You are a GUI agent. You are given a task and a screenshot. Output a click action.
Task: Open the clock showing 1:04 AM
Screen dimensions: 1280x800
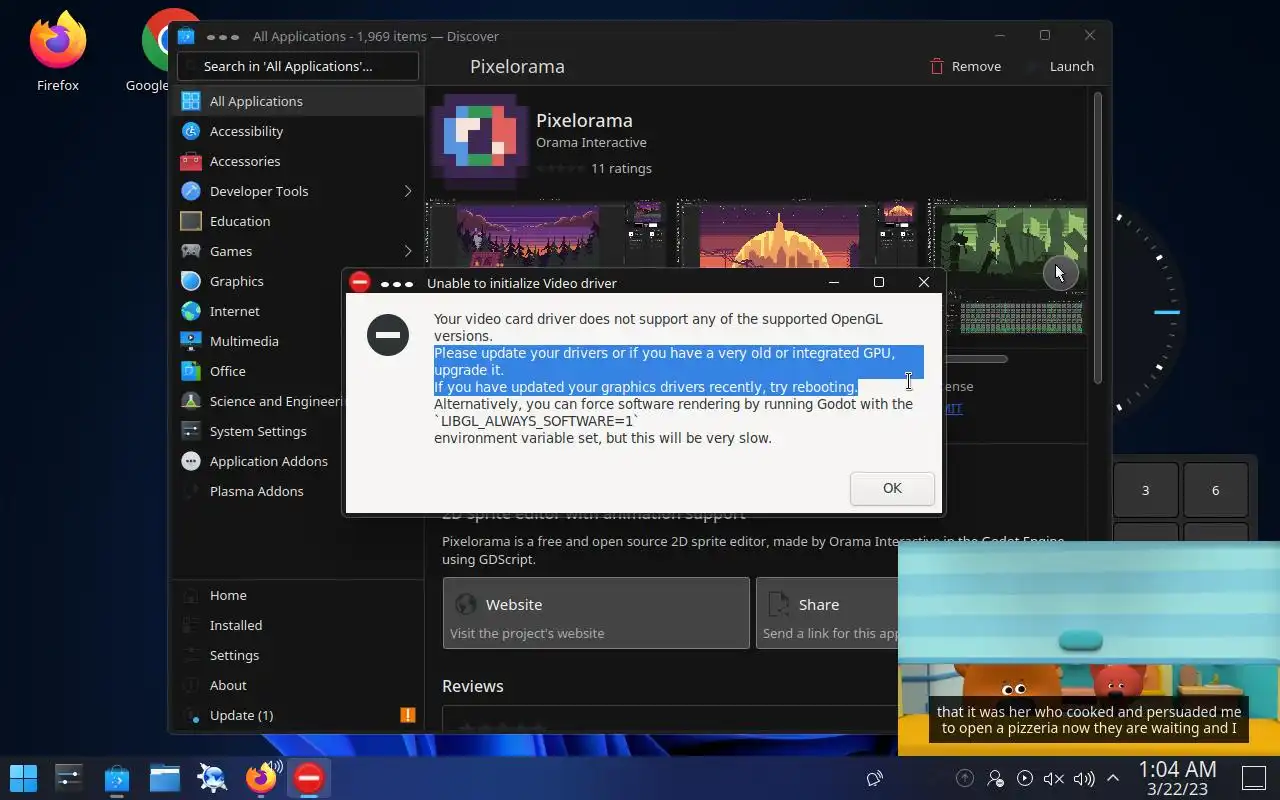[1177, 778]
